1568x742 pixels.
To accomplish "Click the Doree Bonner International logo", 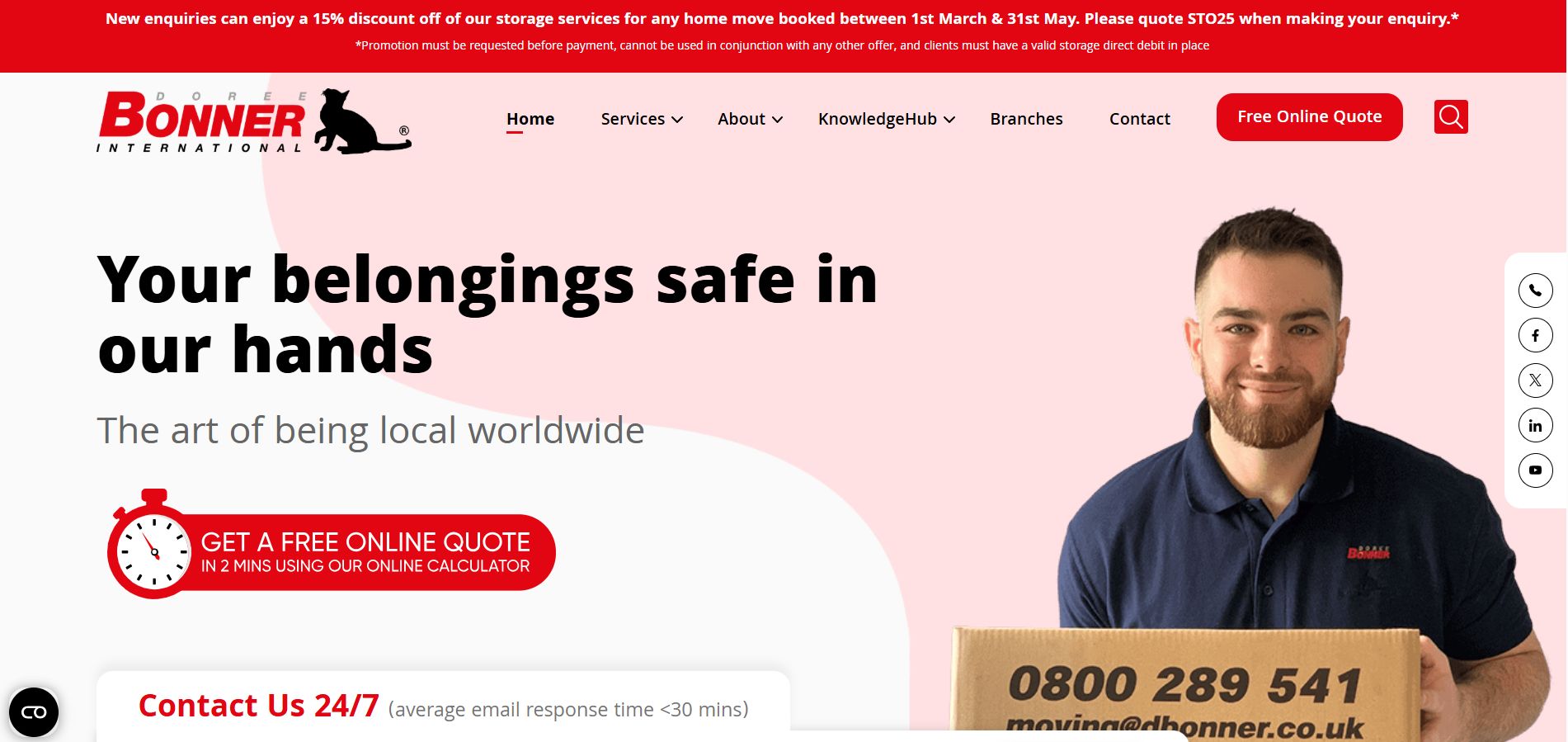I will pos(254,121).
